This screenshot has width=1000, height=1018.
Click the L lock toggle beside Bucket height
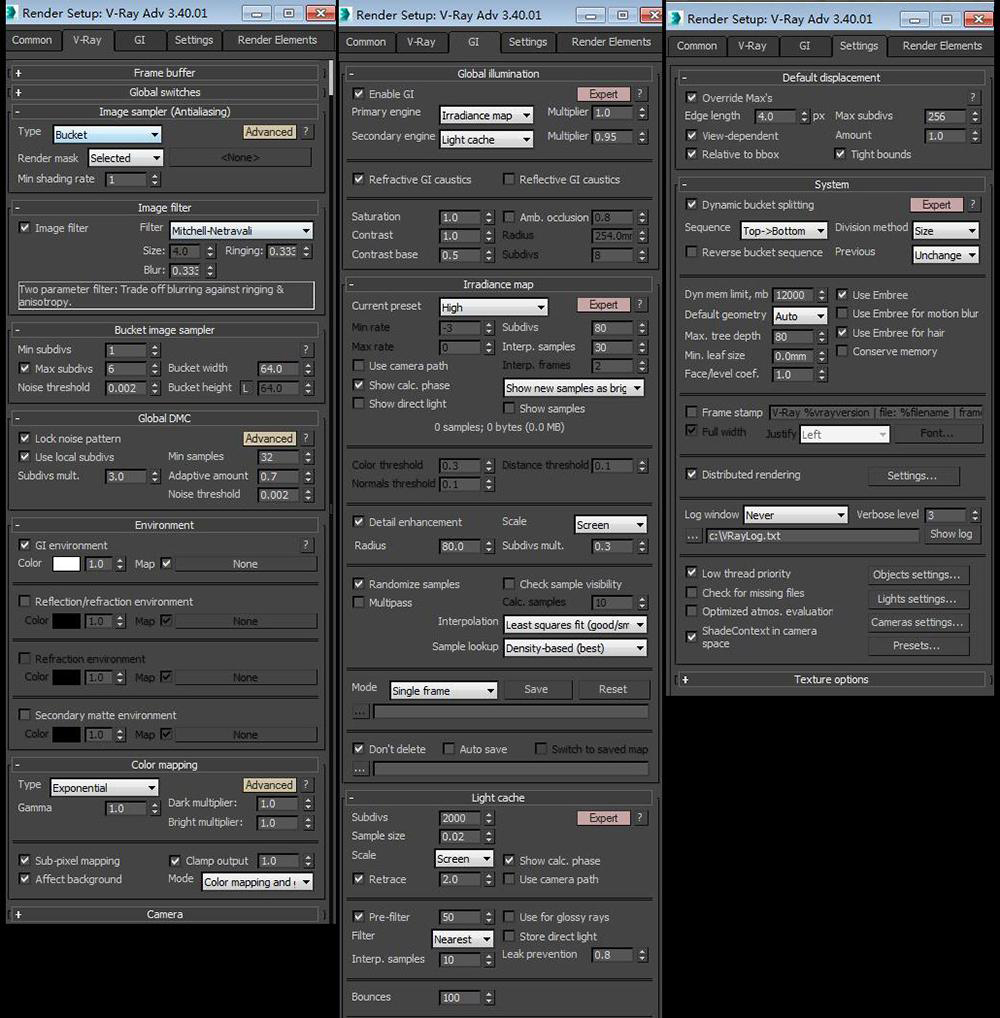pos(245,388)
